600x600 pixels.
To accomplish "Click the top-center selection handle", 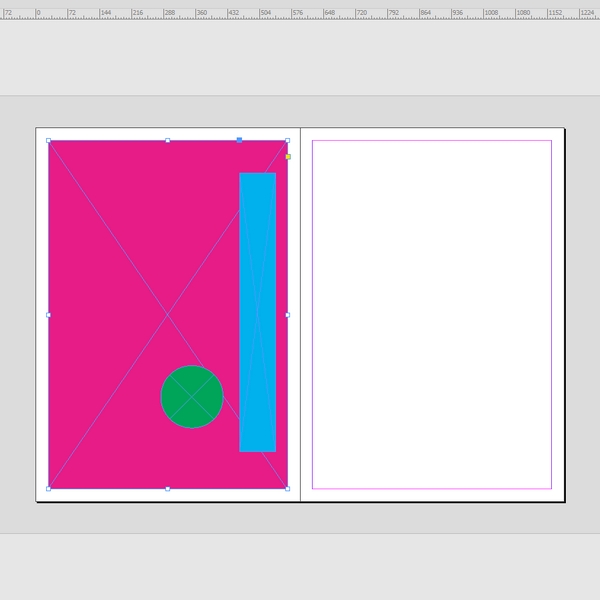I will pyautogui.click(x=167, y=140).
